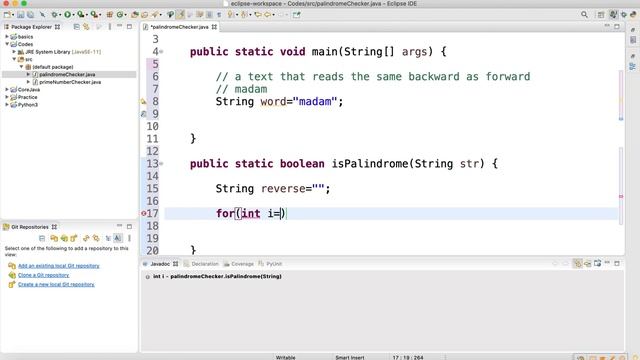Click the Search flashlight toolbar icon

(x=155, y=15)
